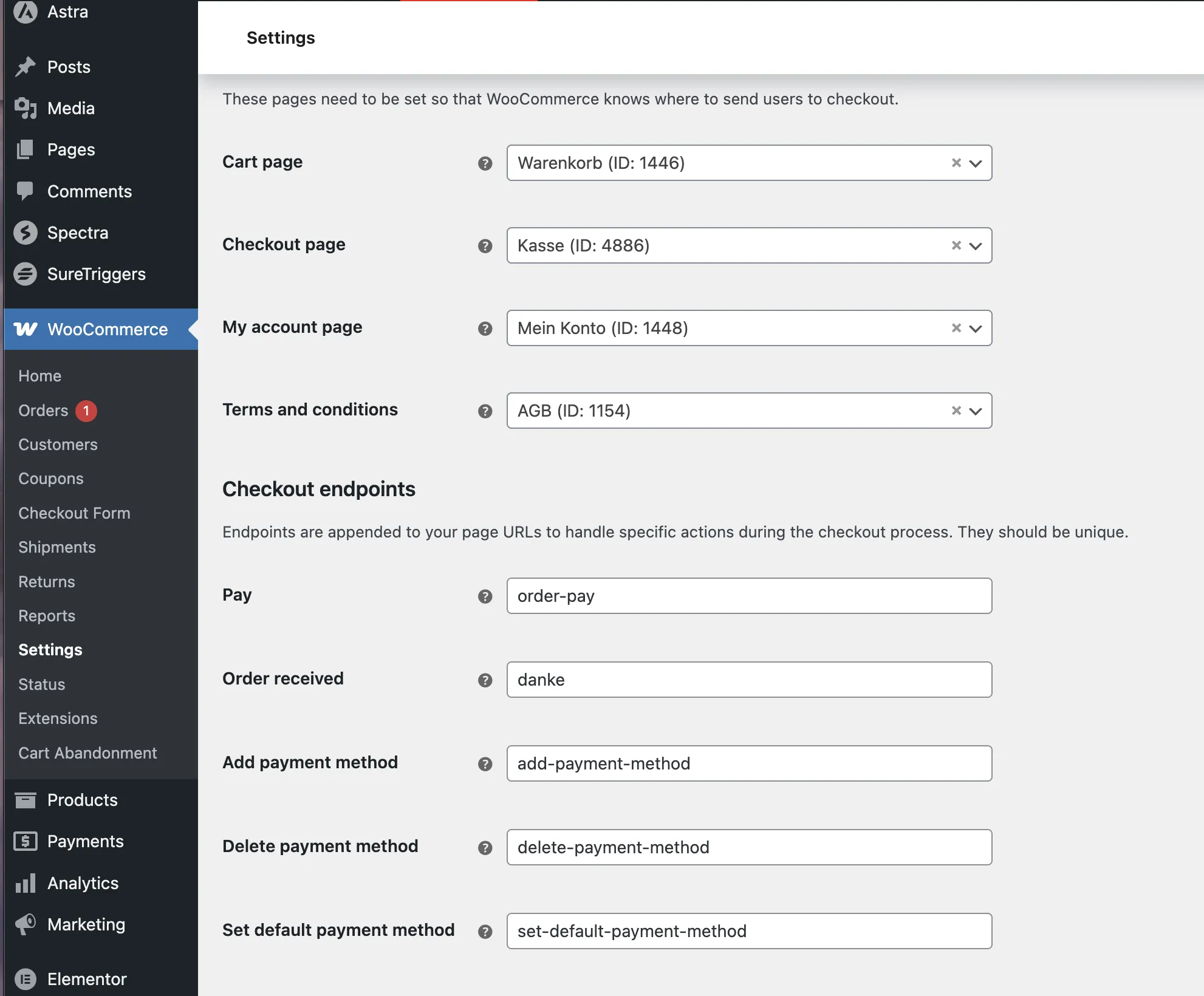Go to Checkout Form submenu item

pyautogui.click(x=74, y=513)
